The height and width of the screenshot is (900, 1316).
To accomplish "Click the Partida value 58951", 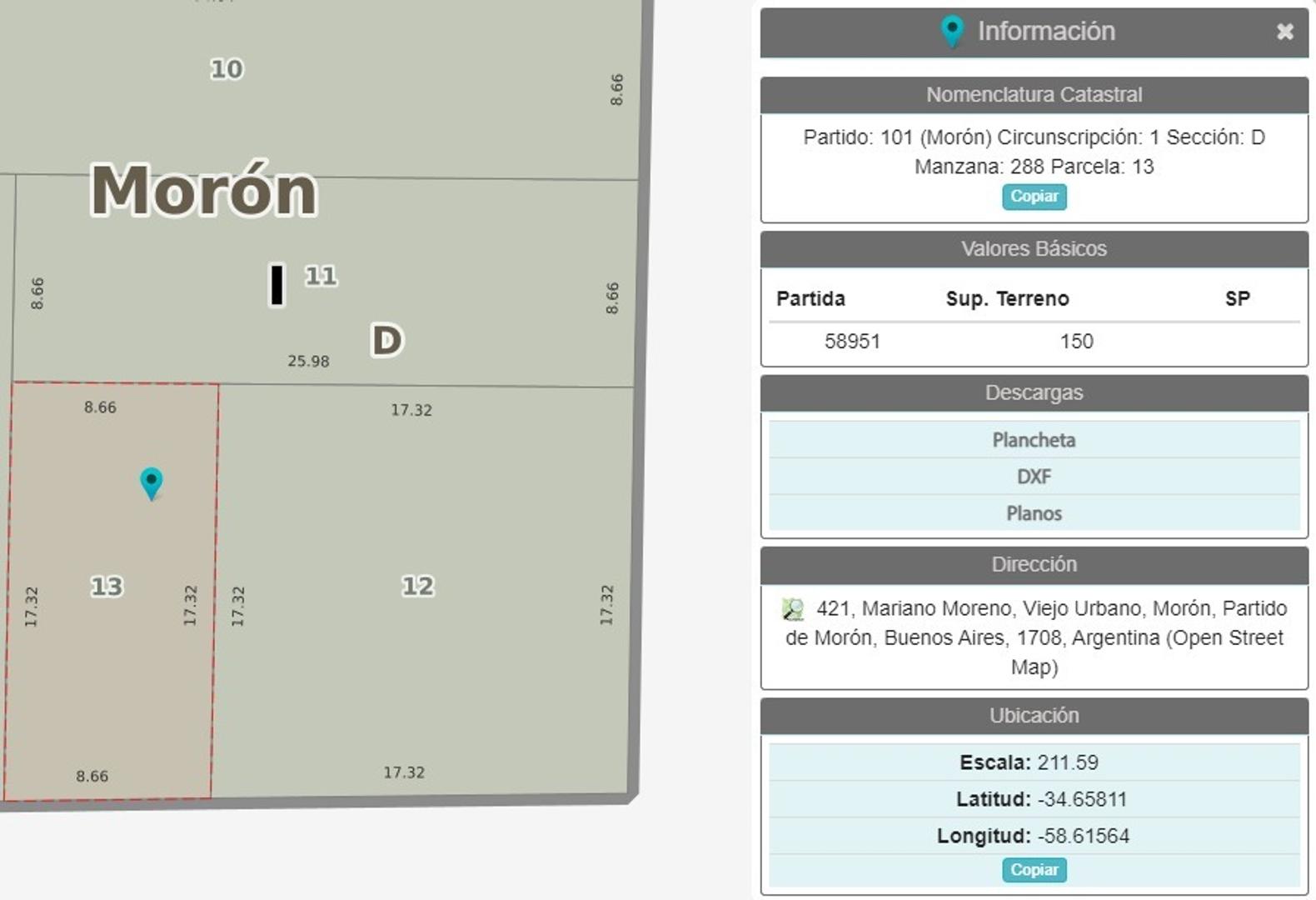I will (x=852, y=341).
